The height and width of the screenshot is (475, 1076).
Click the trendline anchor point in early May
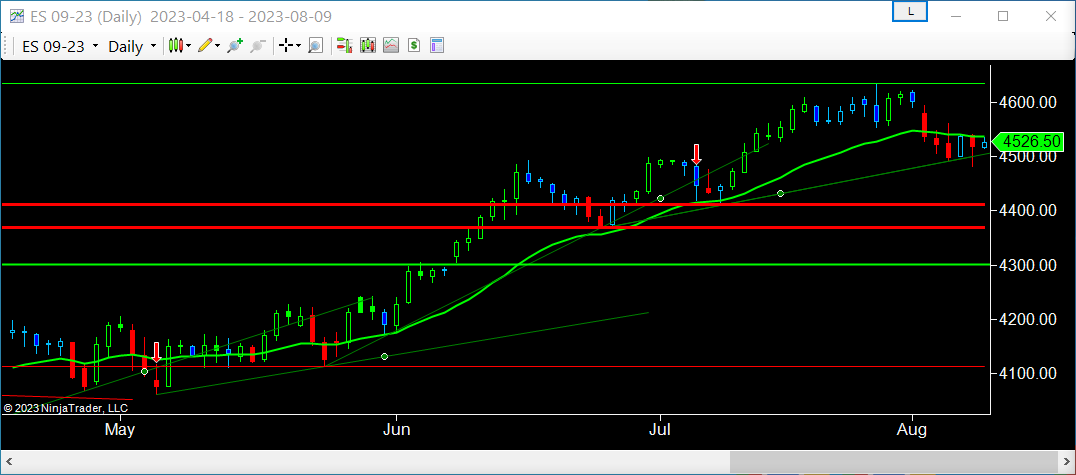144,371
